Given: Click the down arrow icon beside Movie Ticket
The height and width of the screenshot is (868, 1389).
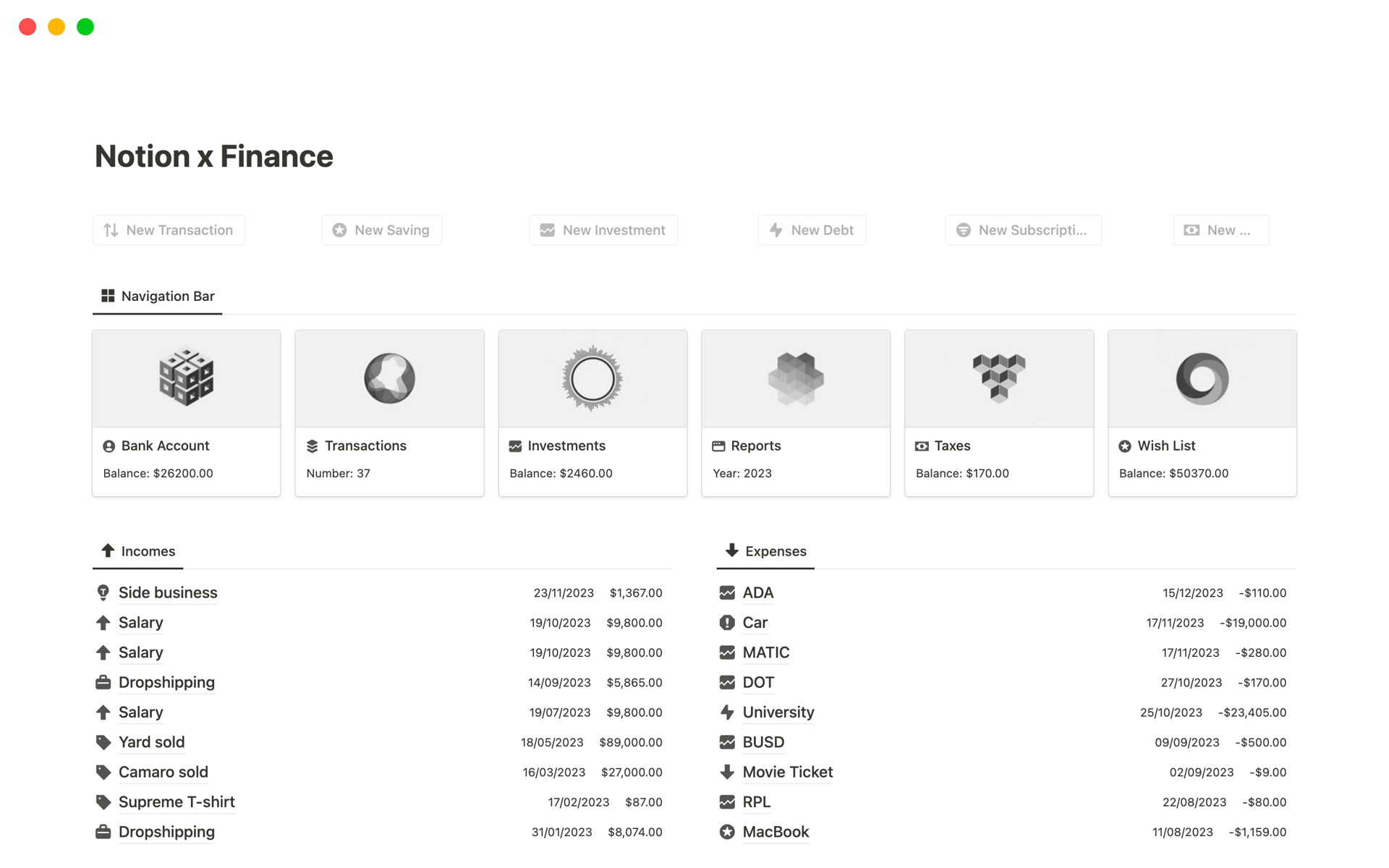Looking at the screenshot, I should (x=727, y=772).
